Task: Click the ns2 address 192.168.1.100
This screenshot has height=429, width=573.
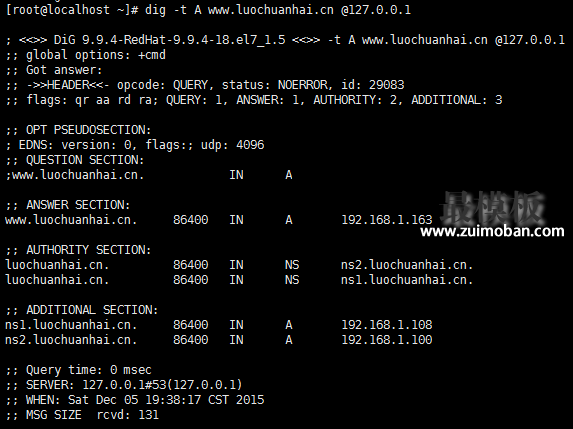Action: (387, 339)
